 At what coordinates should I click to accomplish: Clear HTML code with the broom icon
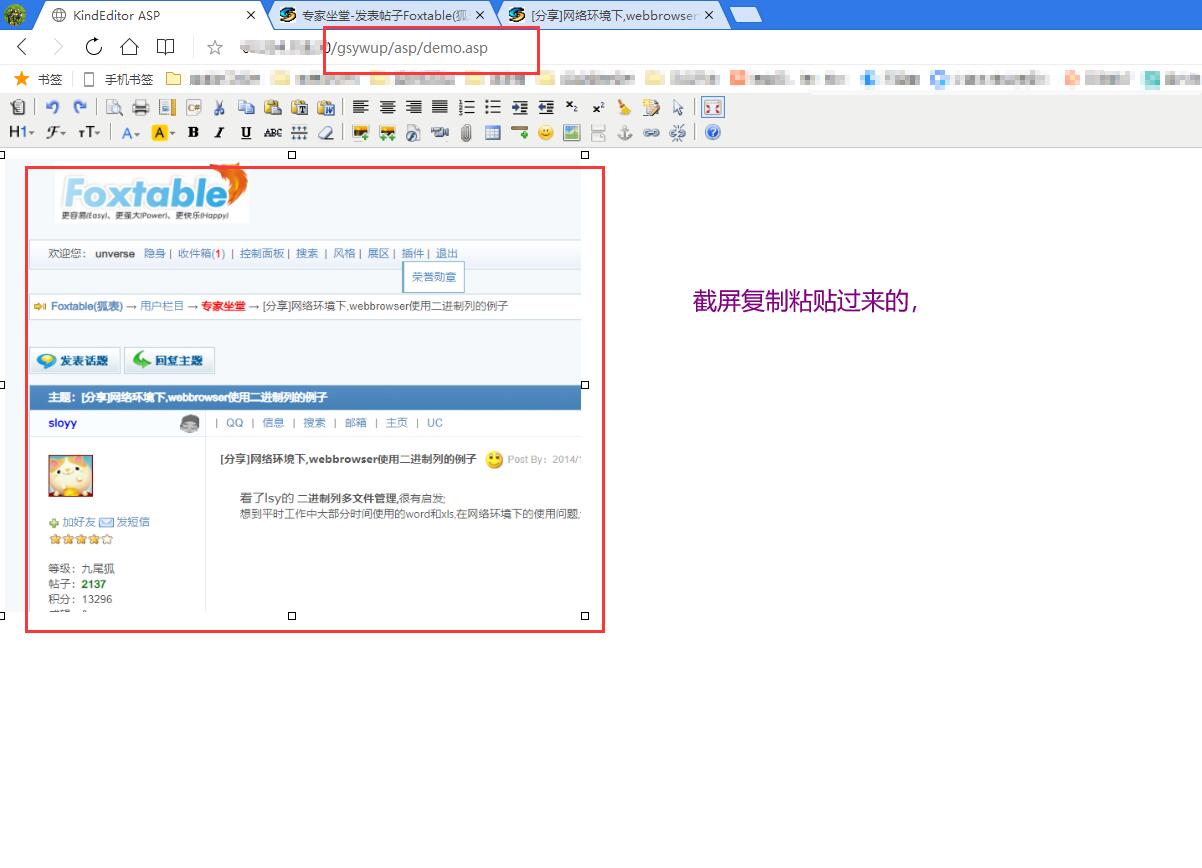pos(624,107)
